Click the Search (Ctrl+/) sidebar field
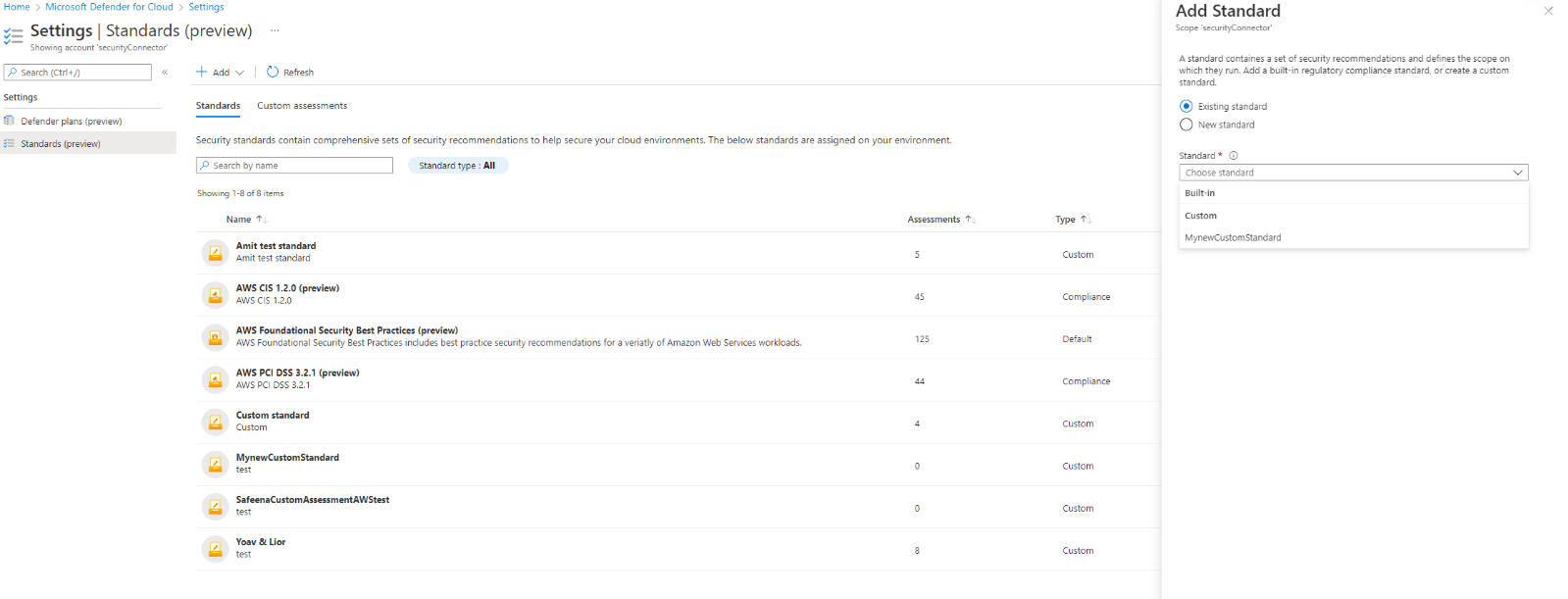Viewport: 1568px width, 599px height. (x=77, y=73)
